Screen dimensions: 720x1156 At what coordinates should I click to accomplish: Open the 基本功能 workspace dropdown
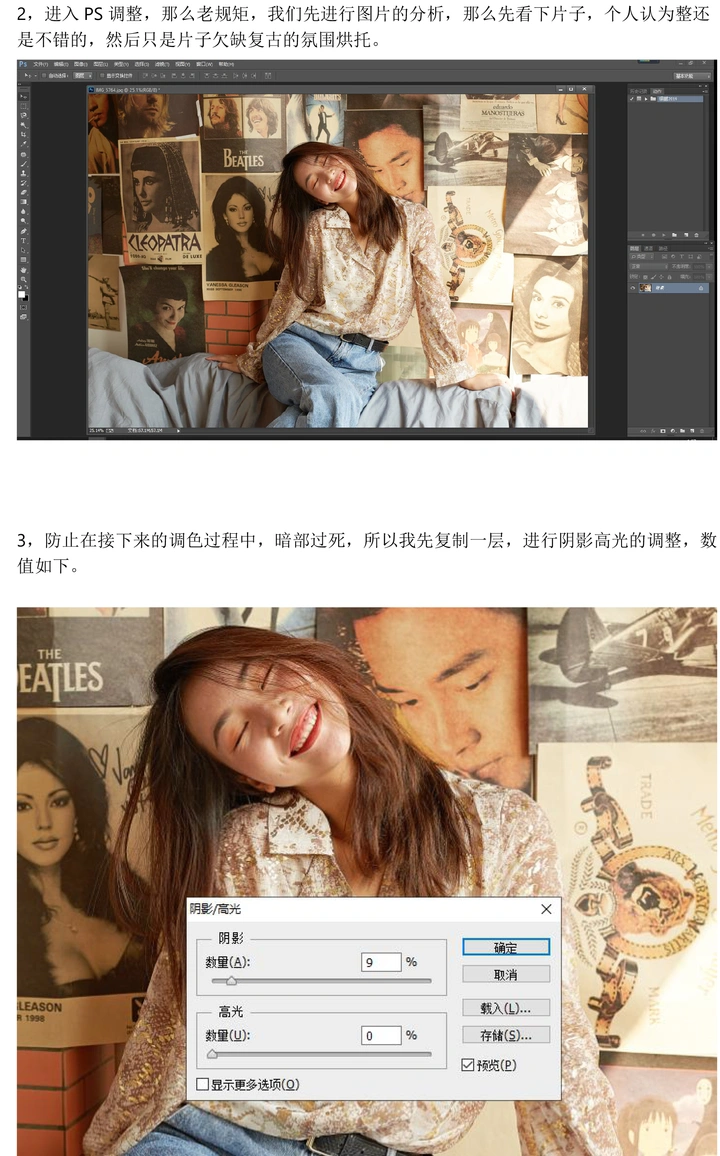coord(692,76)
